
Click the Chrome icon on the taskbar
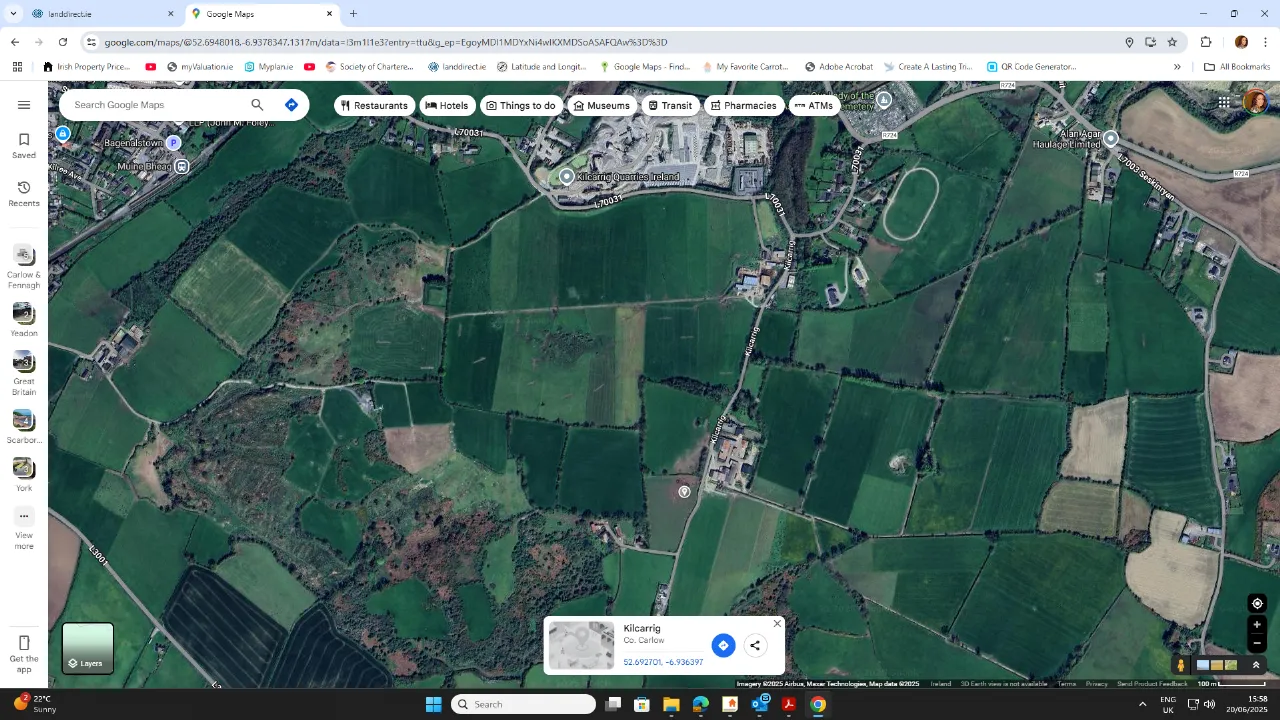pos(818,704)
